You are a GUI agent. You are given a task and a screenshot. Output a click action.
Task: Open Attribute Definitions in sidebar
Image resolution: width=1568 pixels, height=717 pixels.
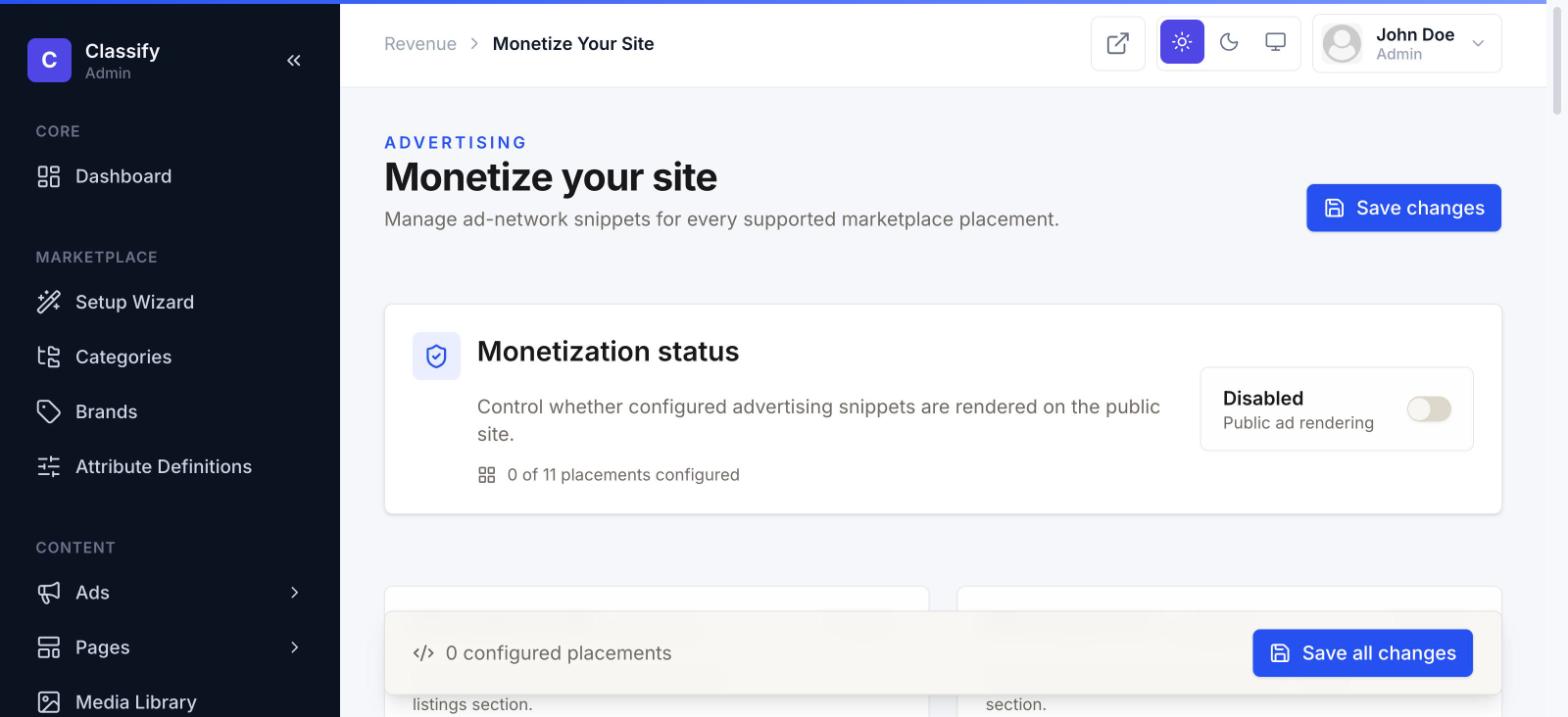[170, 467]
